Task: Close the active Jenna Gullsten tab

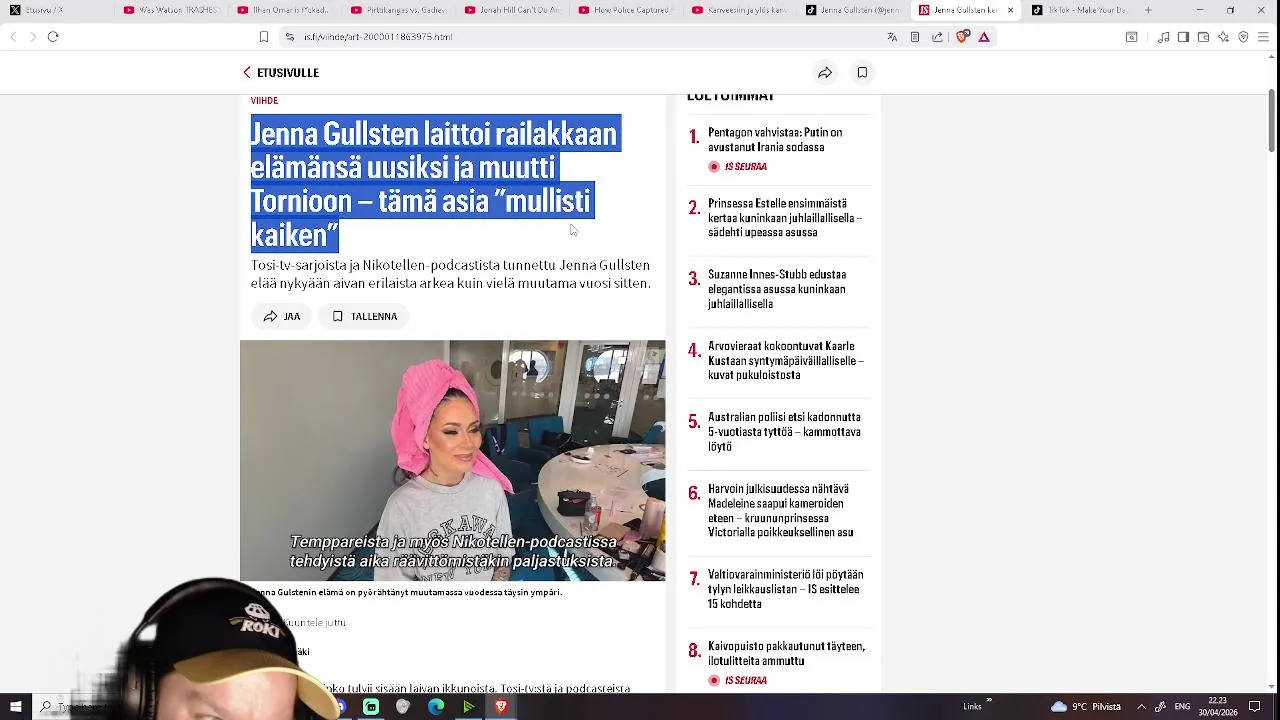Action: pyautogui.click(x=1010, y=10)
